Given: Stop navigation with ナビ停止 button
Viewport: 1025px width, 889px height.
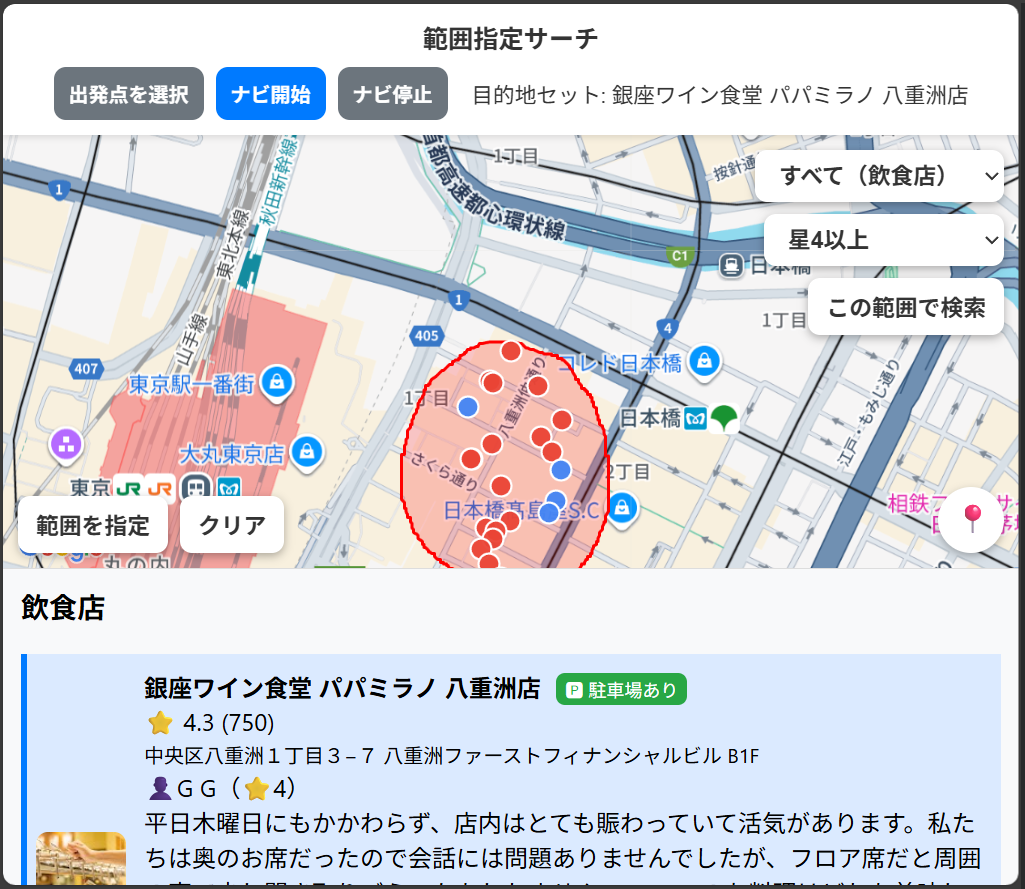Looking at the screenshot, I should [392, 94].
